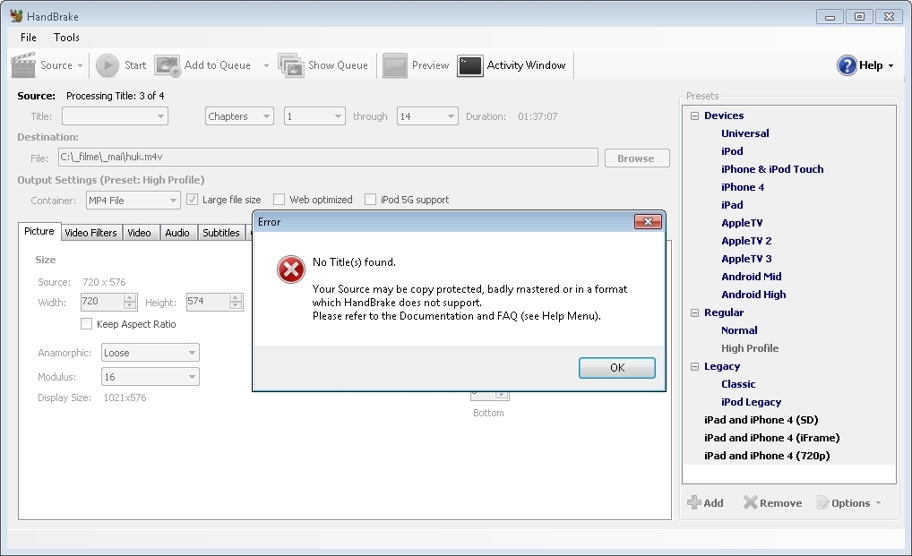
Task: Click the Height stepper arrows
Action: 236,302
